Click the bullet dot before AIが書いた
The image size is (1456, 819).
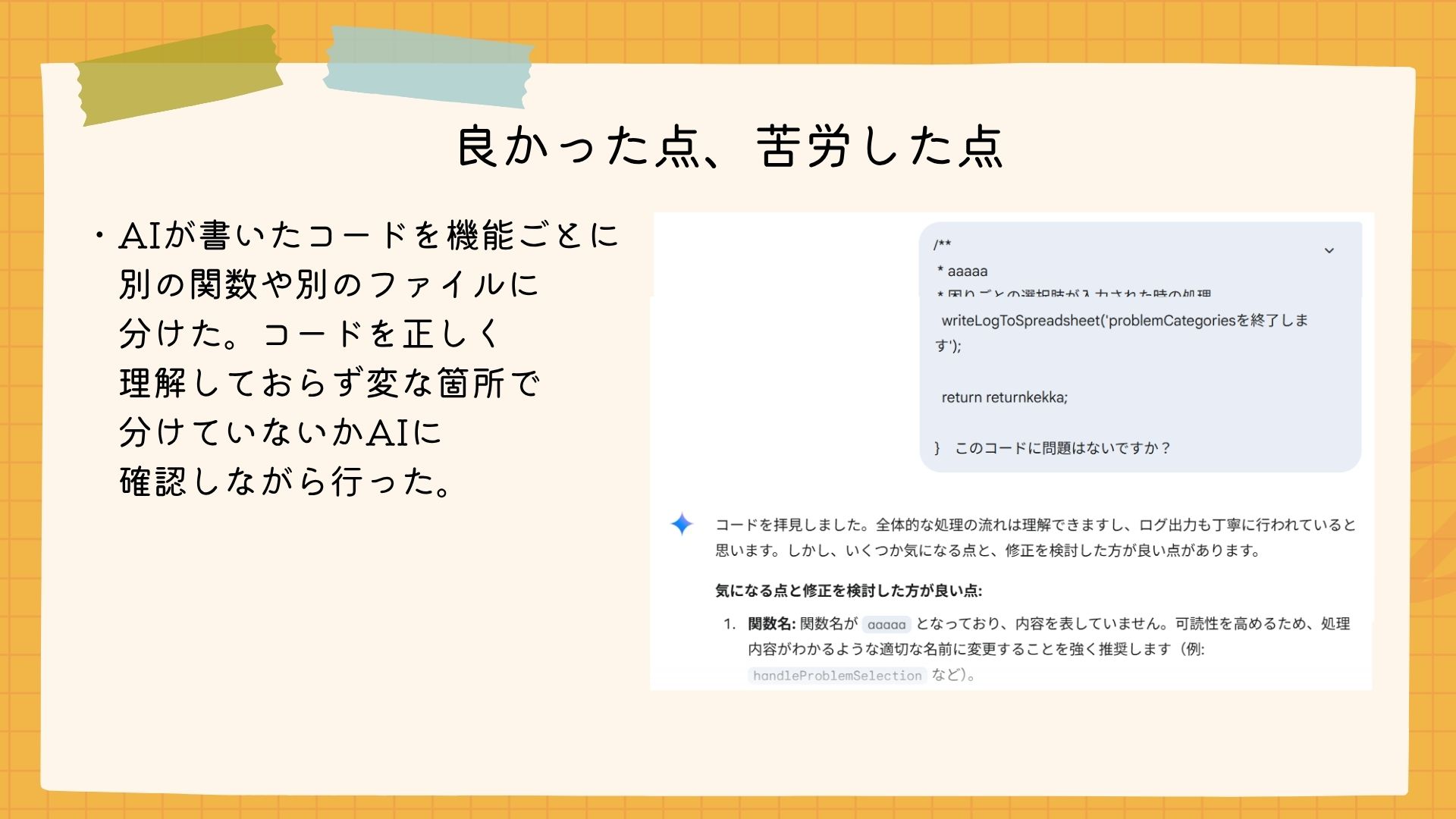pos(99,236)
